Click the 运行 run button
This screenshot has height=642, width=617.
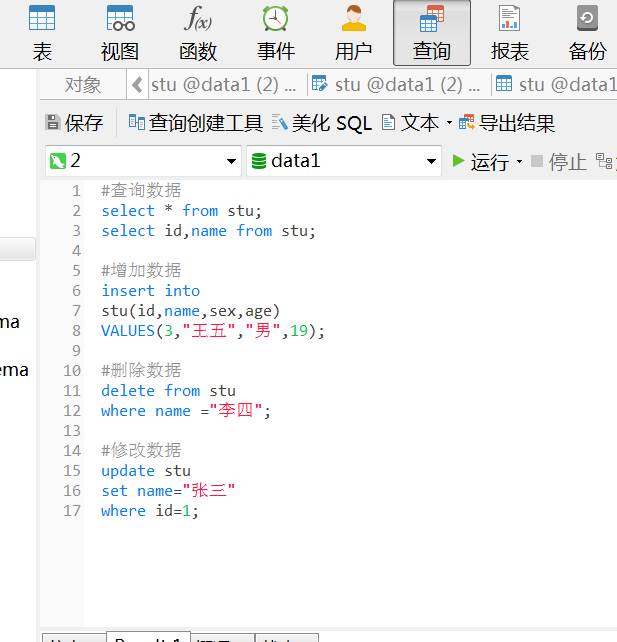coord(481,162)
